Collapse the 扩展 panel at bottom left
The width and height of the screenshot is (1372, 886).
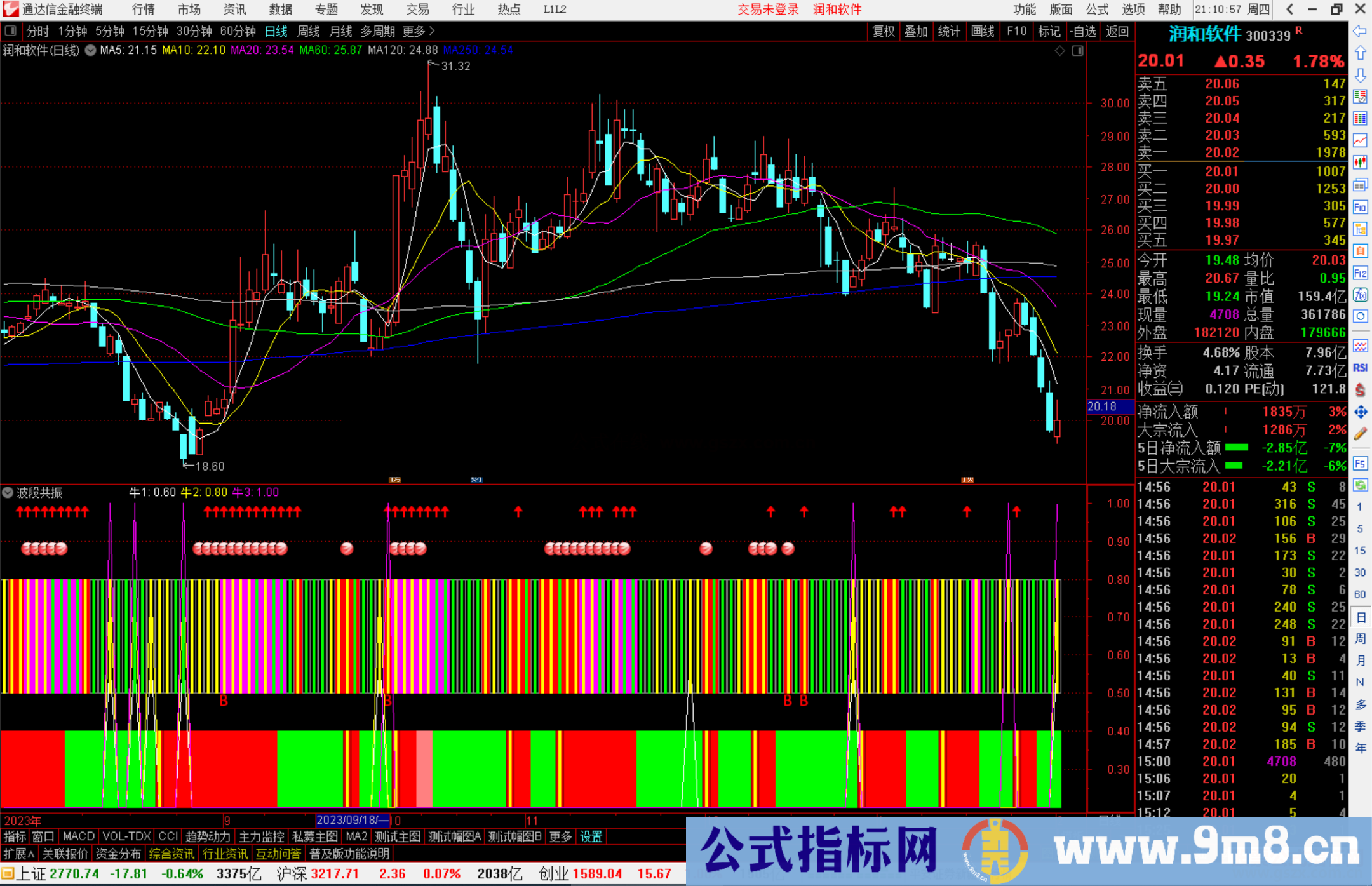coord(18,854)
